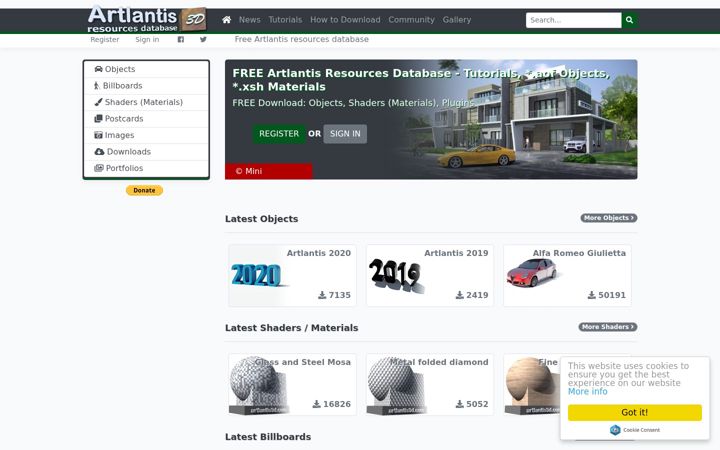Click the 16826 download count

click(337, 404)
